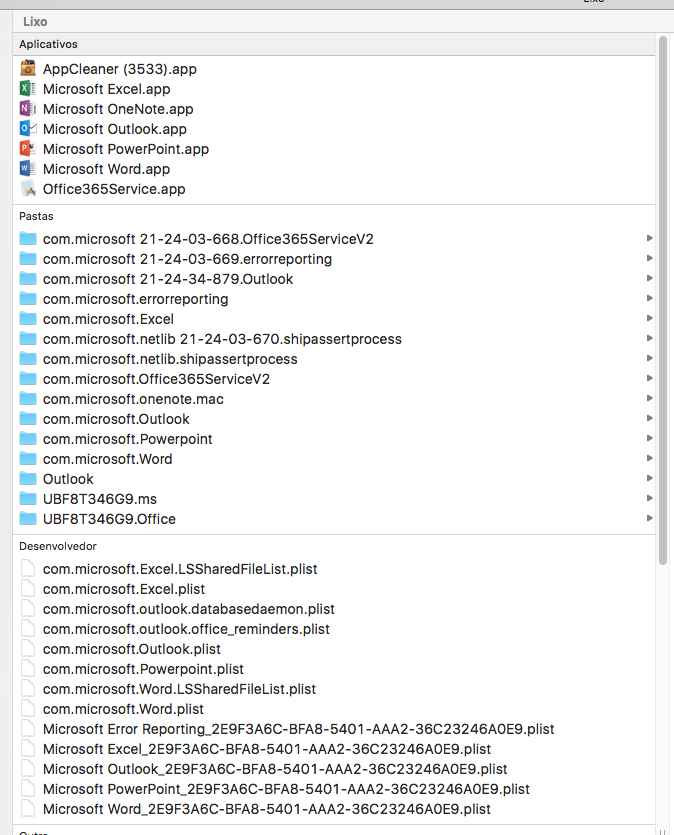
Task: Expand the UBF8T346G9.Office folder arrow
Action: tap(649, 519)
